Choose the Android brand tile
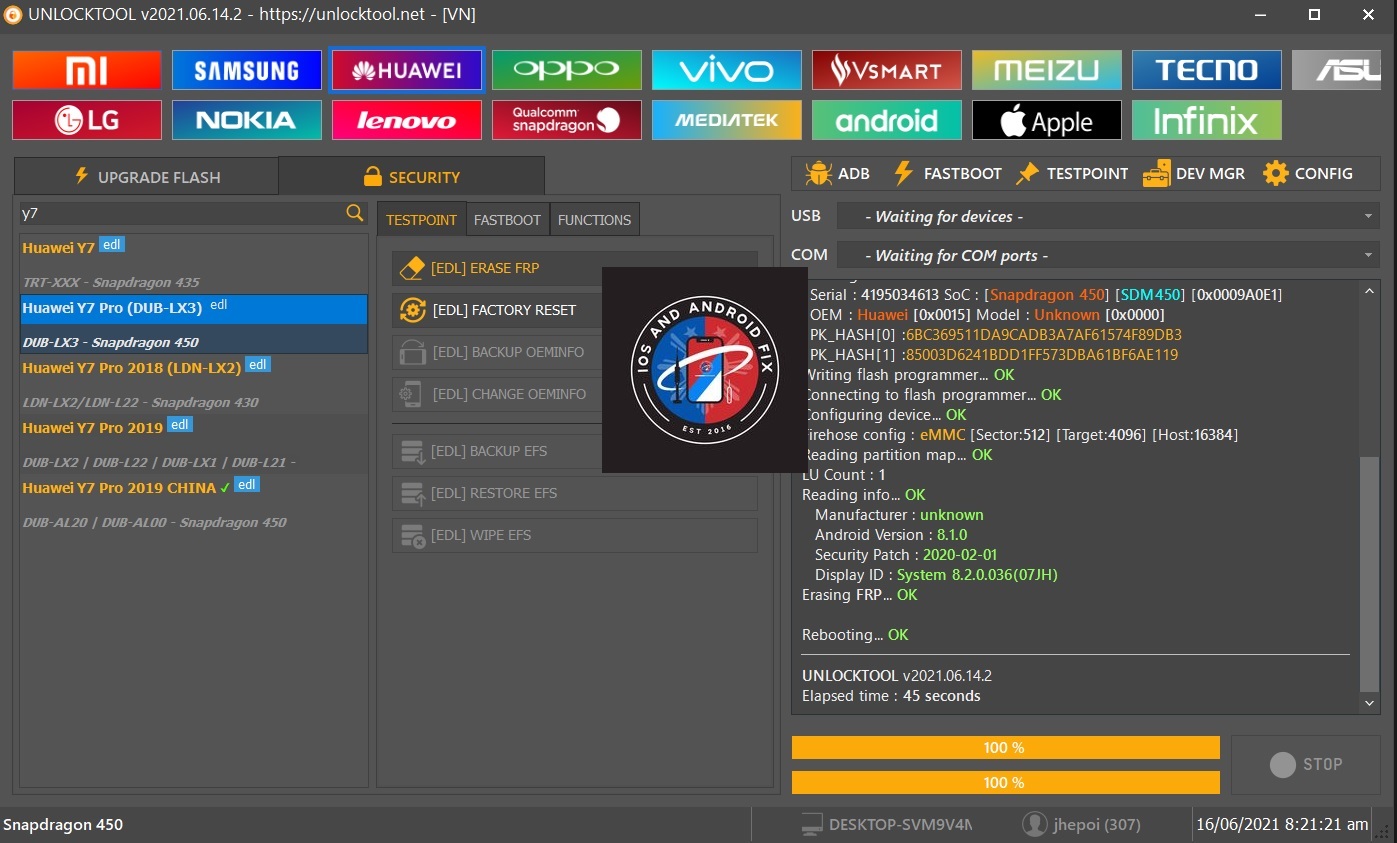 pos(887,120)
